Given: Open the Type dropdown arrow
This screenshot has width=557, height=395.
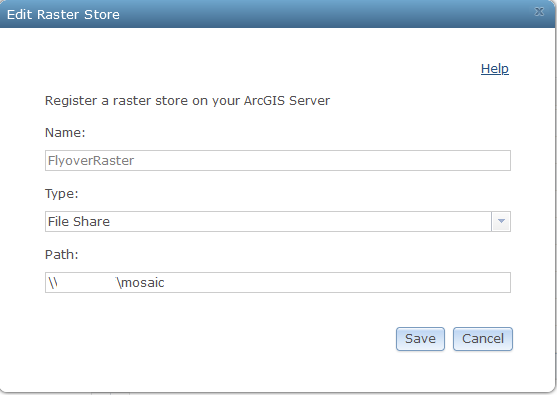Looking at the screenshot, I should coord(501,221).
